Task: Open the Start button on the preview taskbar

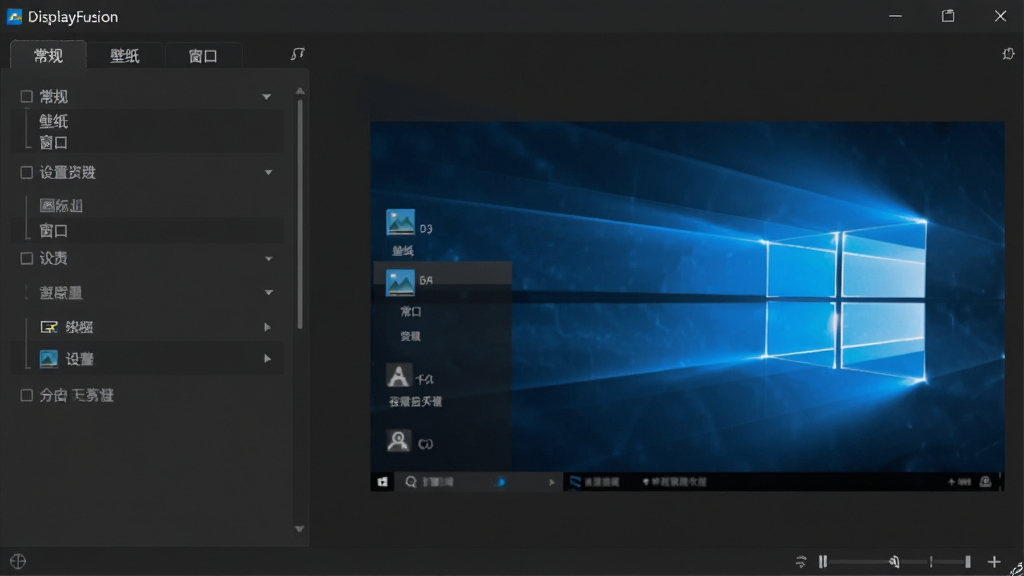Action: tap(383, 482)
